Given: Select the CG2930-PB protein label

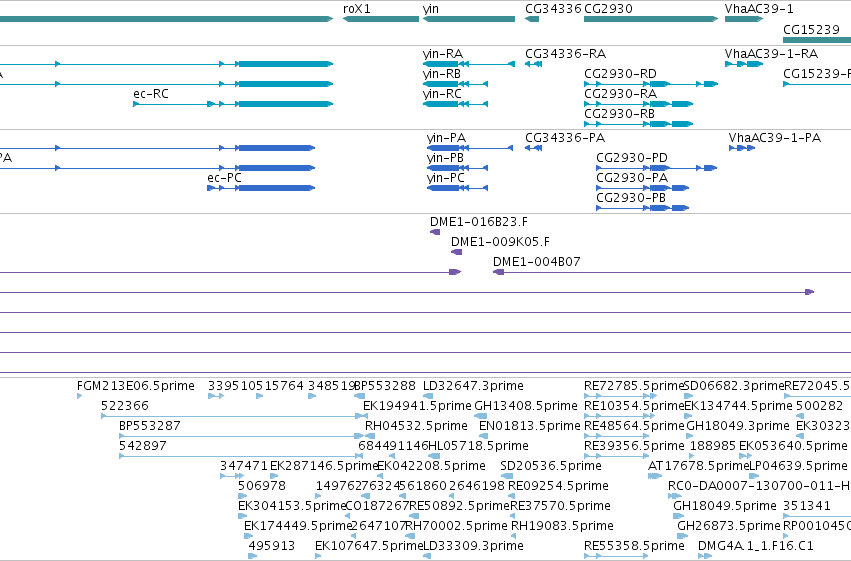Looking at the screenshot, I should pyautogui.click(x=631, y=198).
